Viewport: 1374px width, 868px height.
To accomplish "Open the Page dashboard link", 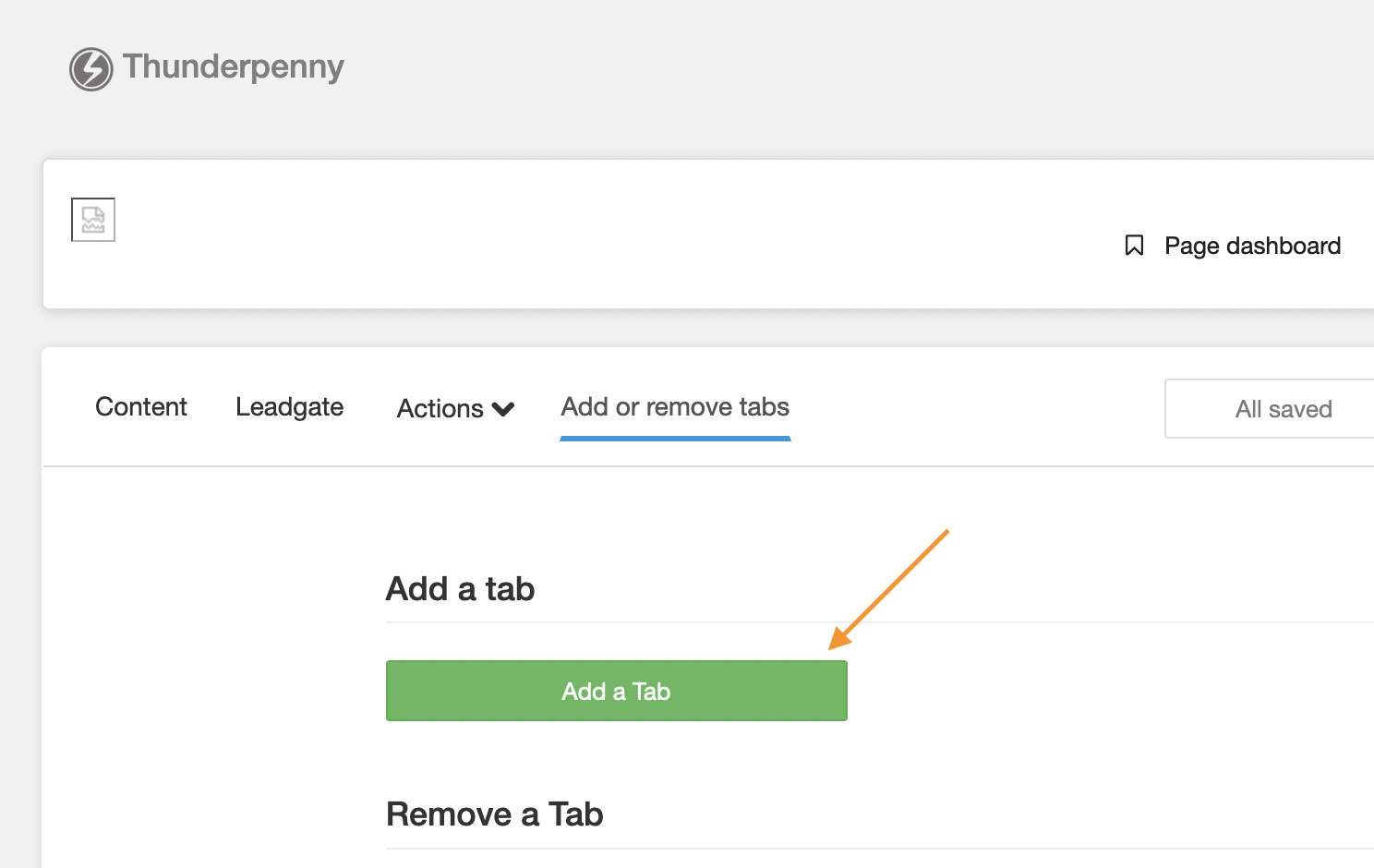I will pyautogui.click(x=1251, y=246).
